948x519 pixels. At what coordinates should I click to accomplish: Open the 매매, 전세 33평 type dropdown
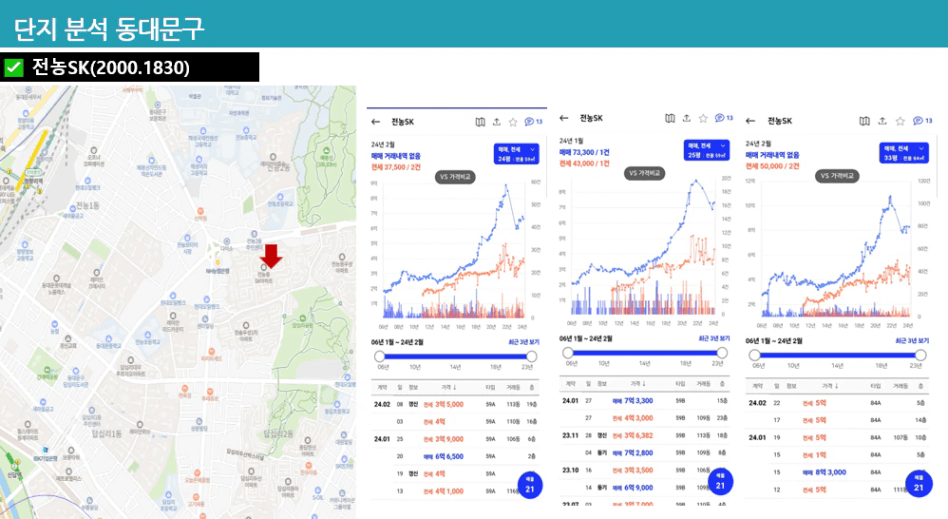903,153
